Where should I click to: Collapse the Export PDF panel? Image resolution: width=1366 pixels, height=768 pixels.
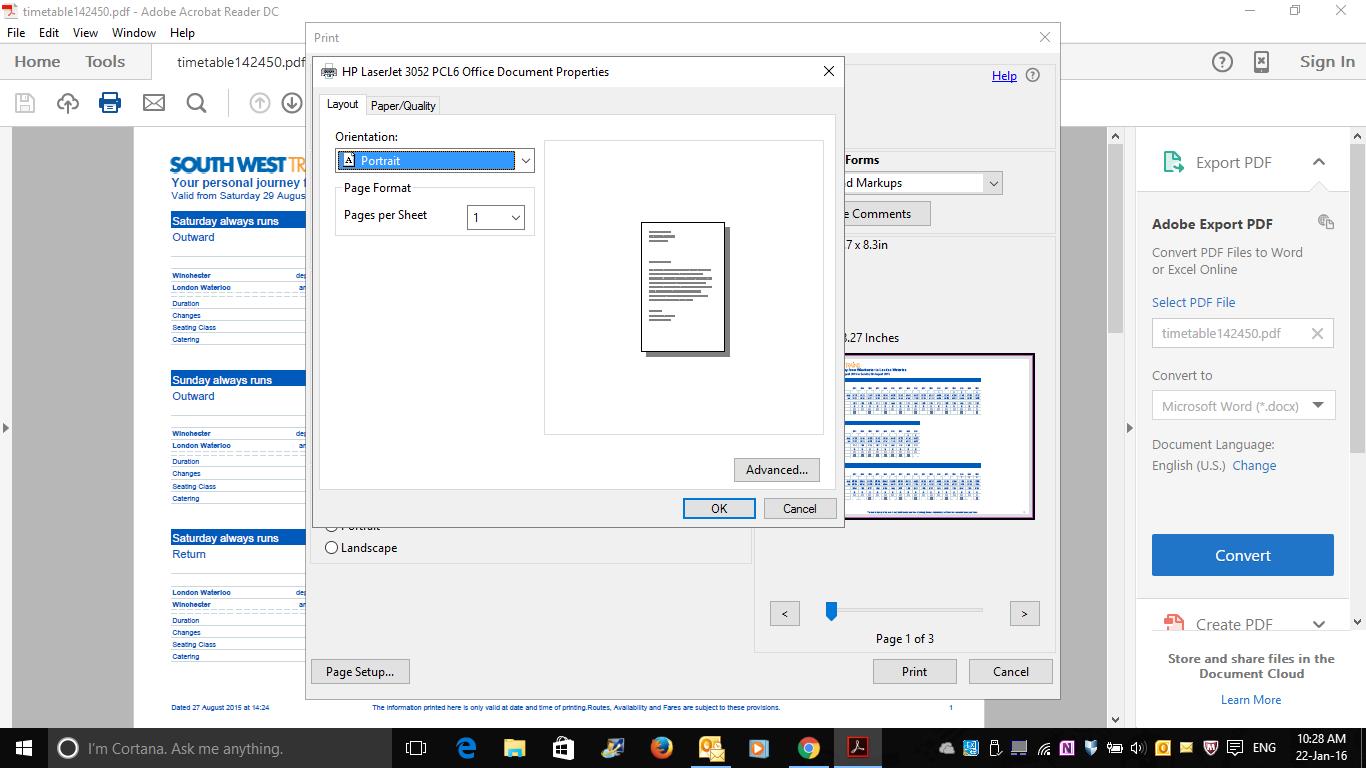[1318, 162]
